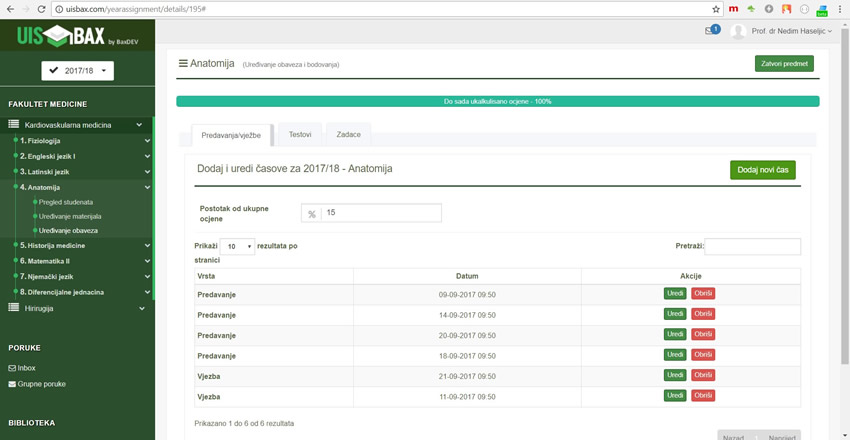Click Obriši for 14-09-2017 Predavanje
This screenshot has width=850, height=440.
703,314
